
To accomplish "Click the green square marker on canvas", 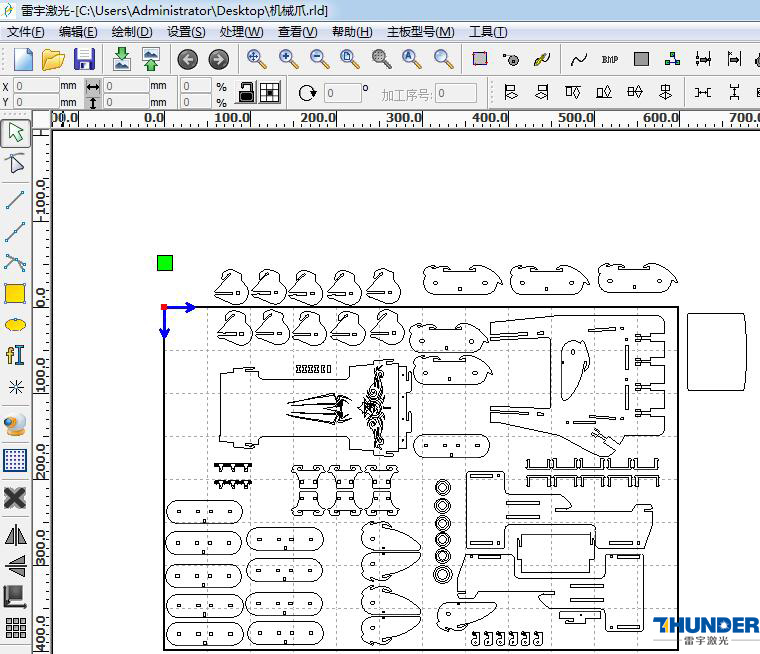I will pyautogui.click(x=165, y=263).
